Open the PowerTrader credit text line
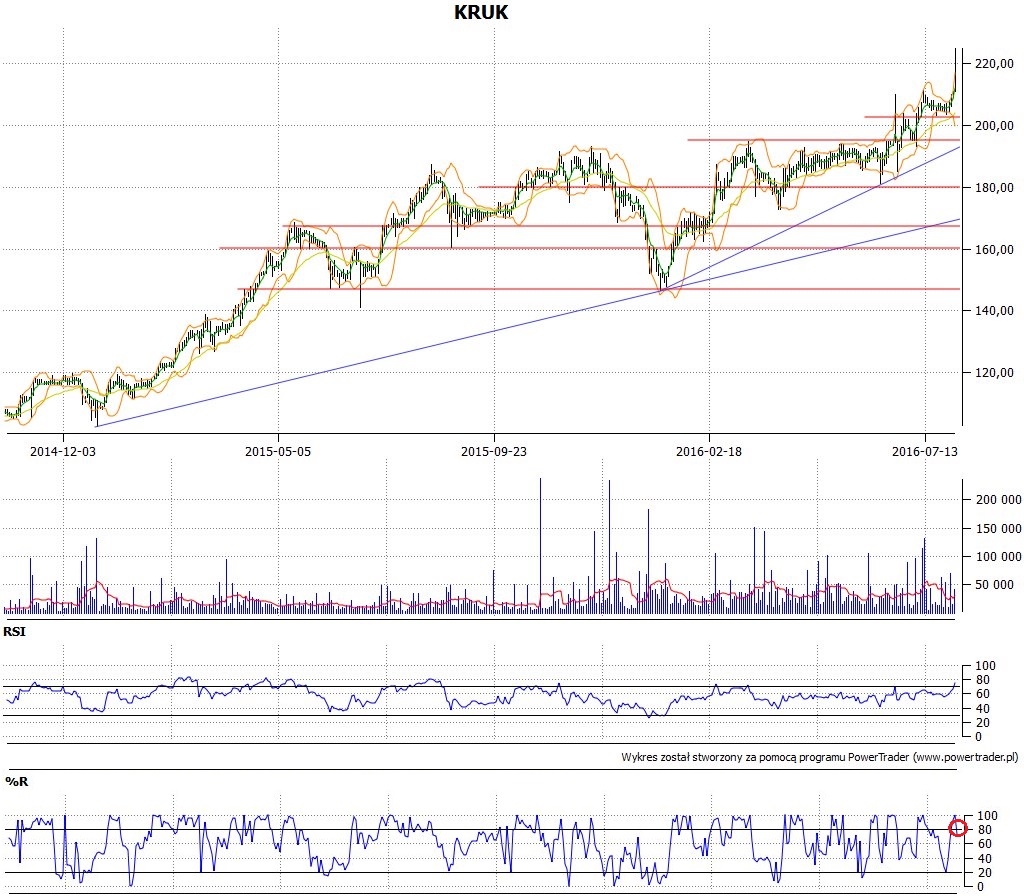This screenshot has width=1024, height=896. [x=820, y=758]
